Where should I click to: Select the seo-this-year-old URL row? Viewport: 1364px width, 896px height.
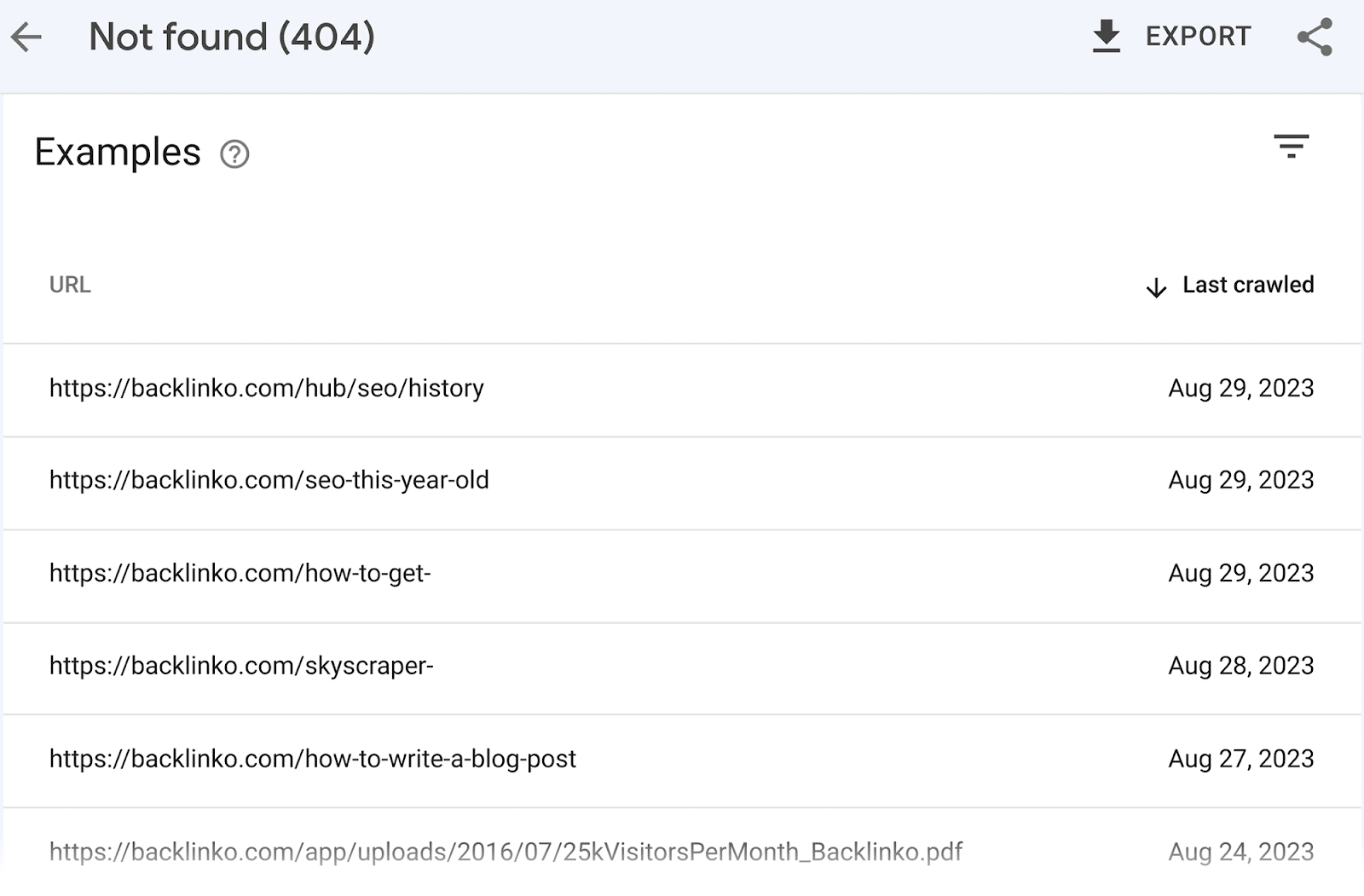[x=269, y=481]
